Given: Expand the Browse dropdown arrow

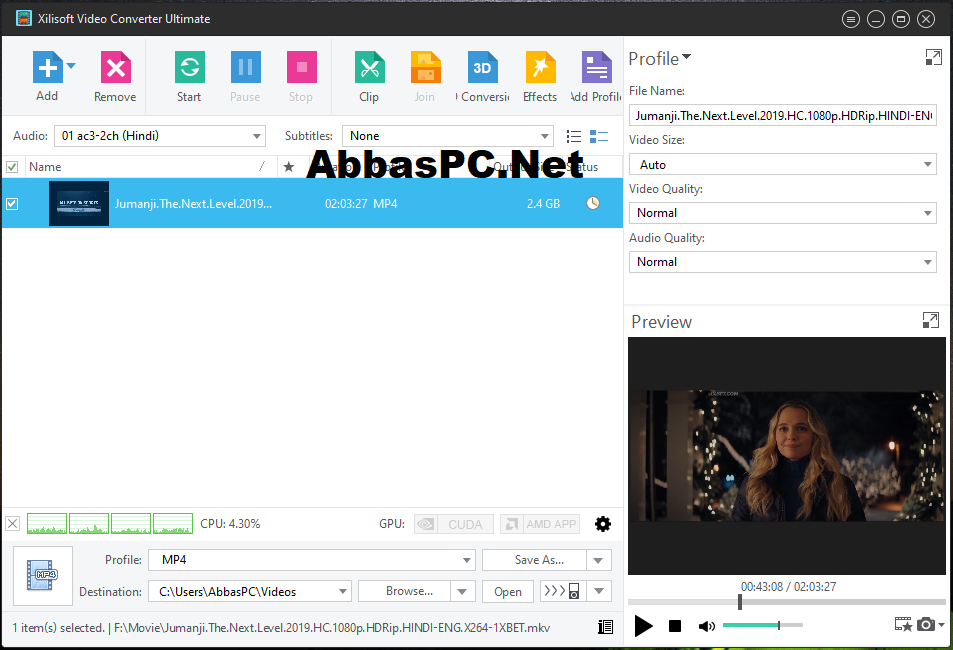Looking at the screenshot, I should pos(463,591).
